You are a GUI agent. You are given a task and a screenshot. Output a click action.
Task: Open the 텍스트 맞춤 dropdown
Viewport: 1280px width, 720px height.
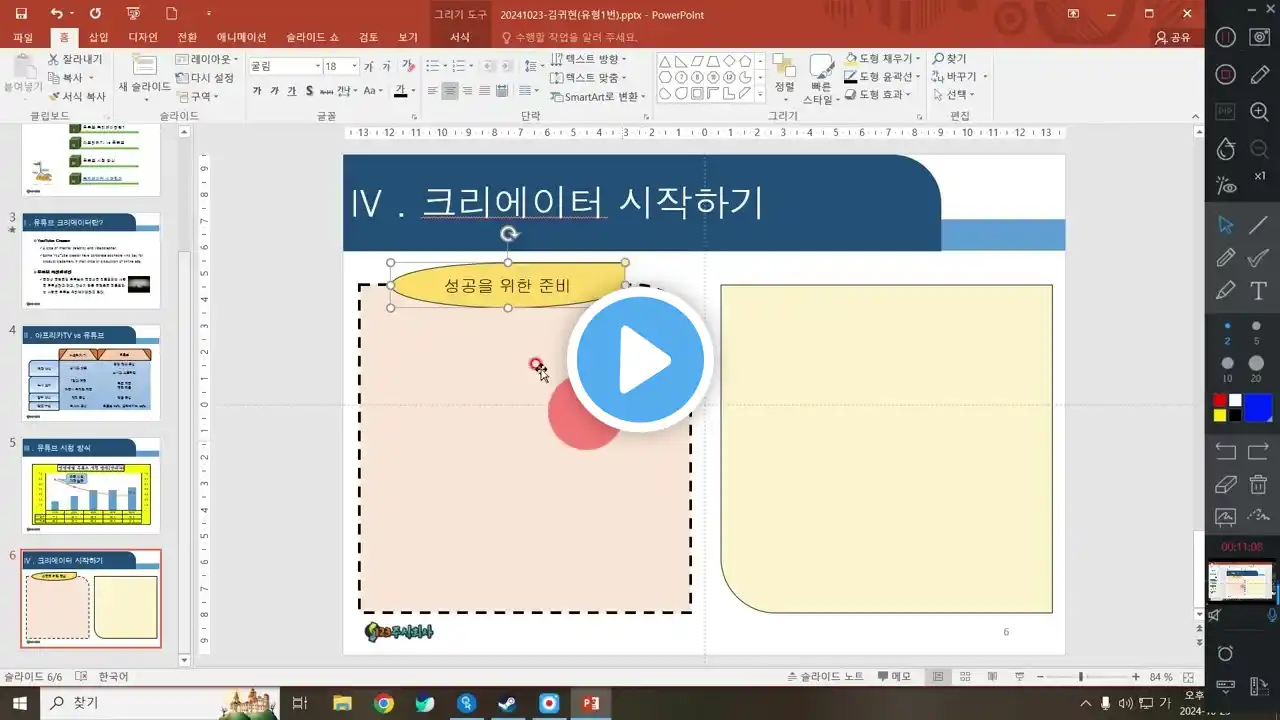(x=589, y=78)
